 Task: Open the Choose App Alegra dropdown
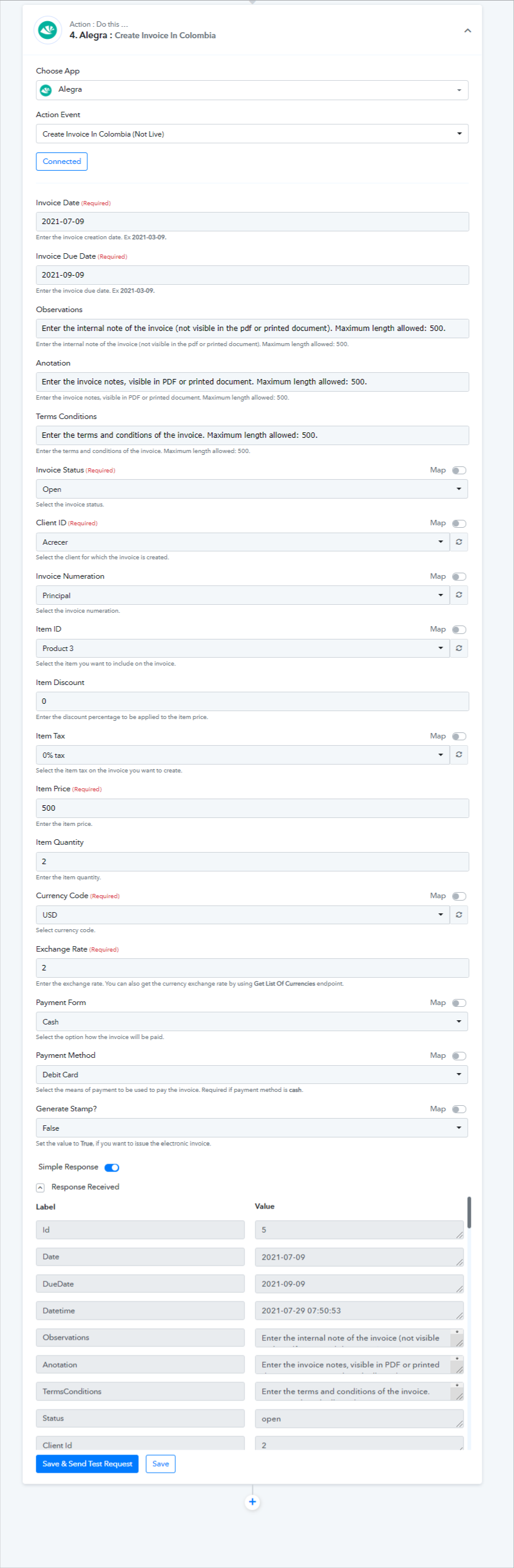(252, 90)
